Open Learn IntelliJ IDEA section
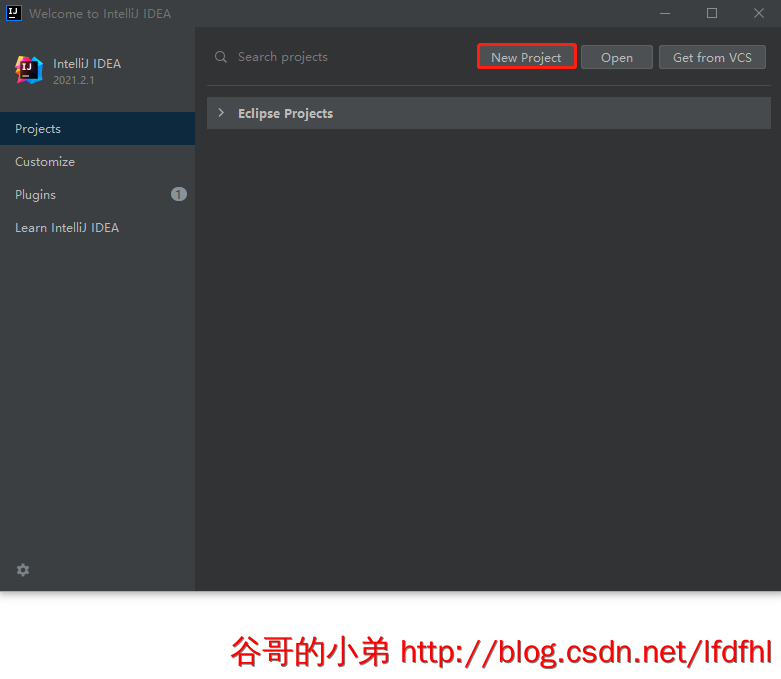 point(98,228)
